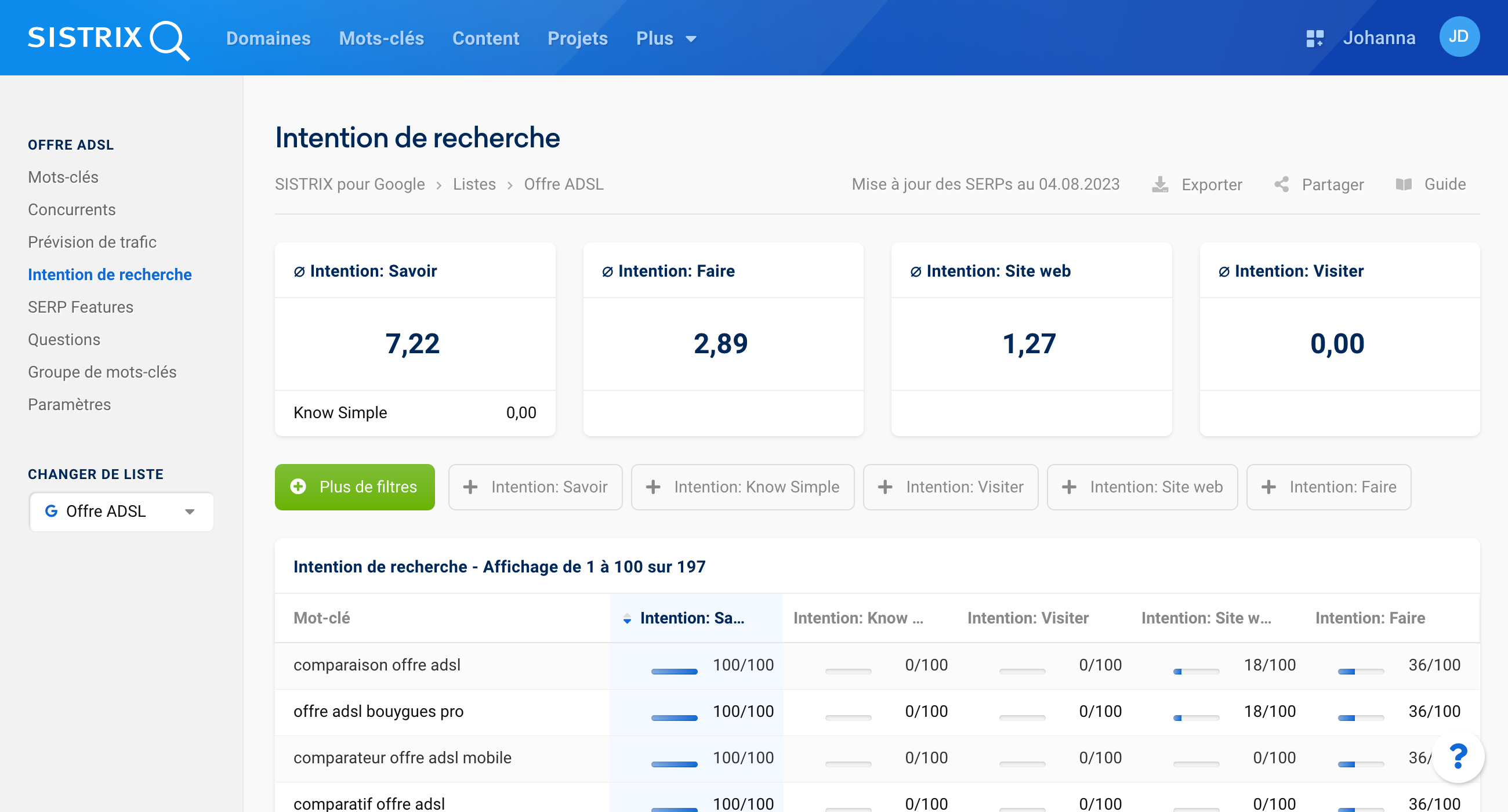Add the Intention: Site web filter
Screen dimensions: 1508x812
(x=1141, y=487)
